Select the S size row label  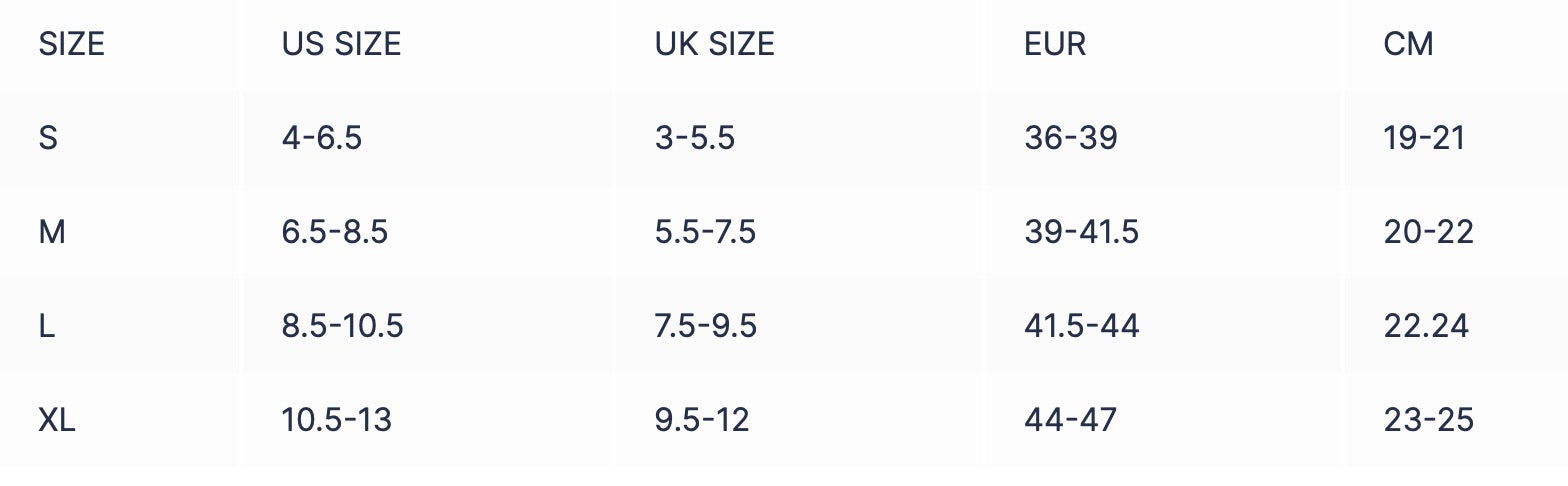pos(48,138)
